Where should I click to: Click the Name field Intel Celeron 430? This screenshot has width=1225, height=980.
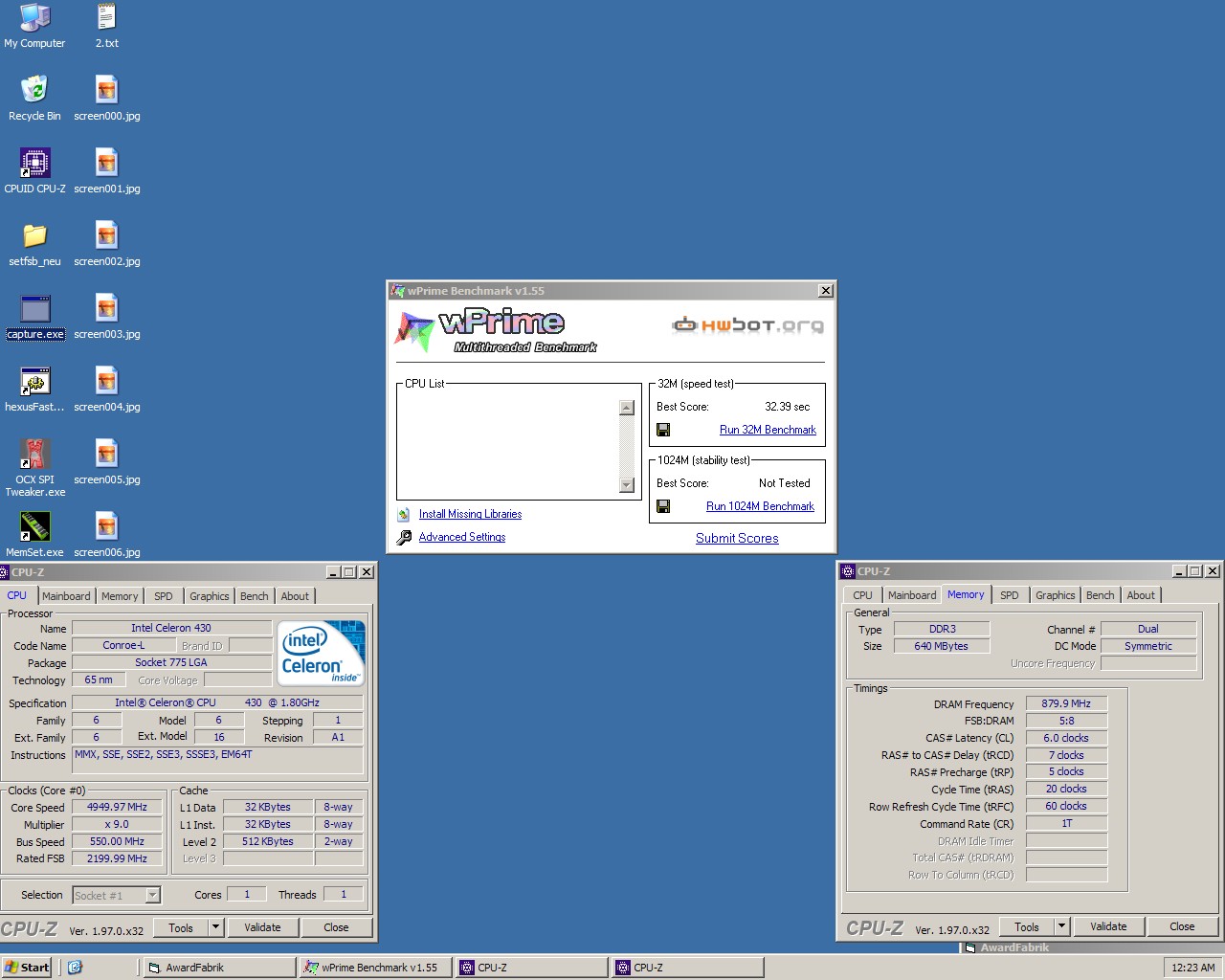click(171, 628)
